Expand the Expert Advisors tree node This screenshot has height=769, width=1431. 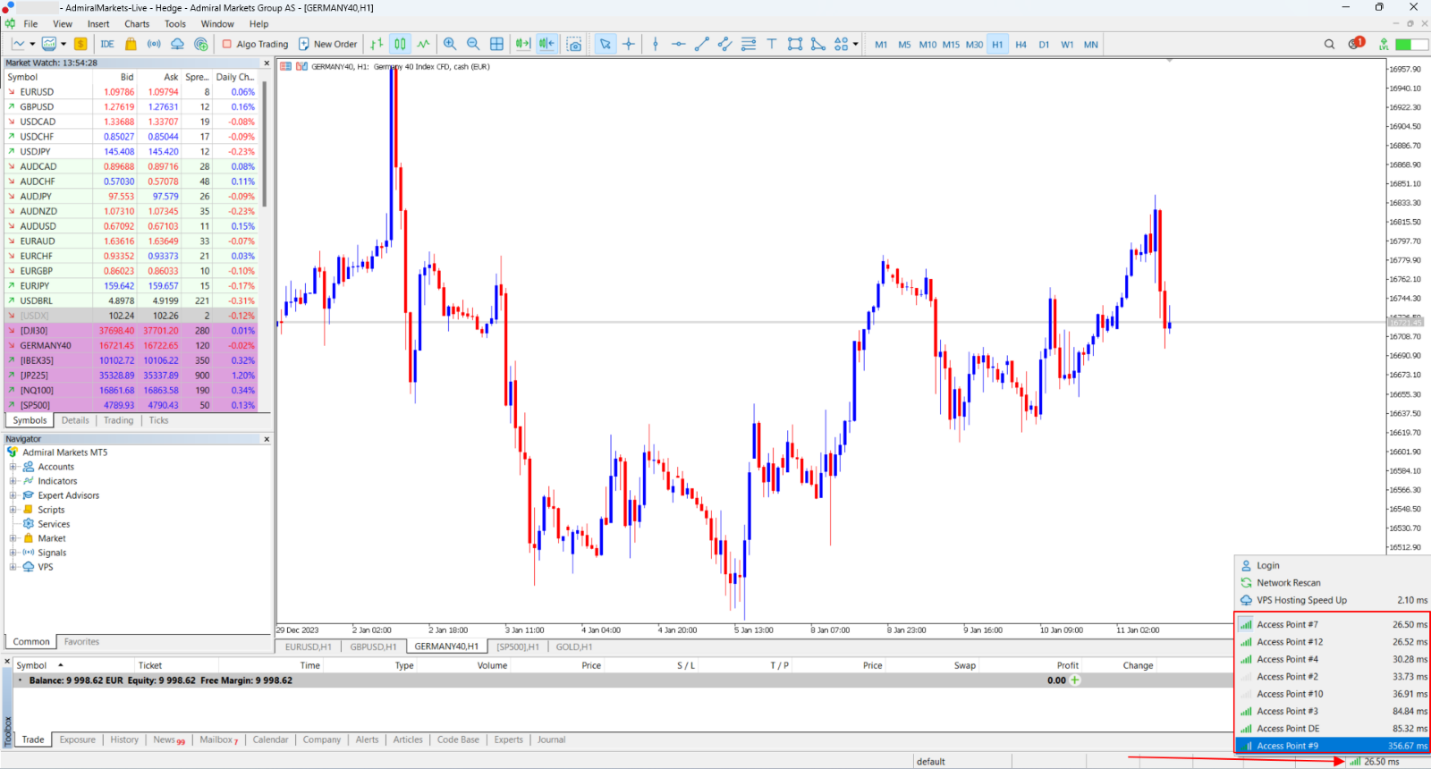pos(14,495)
